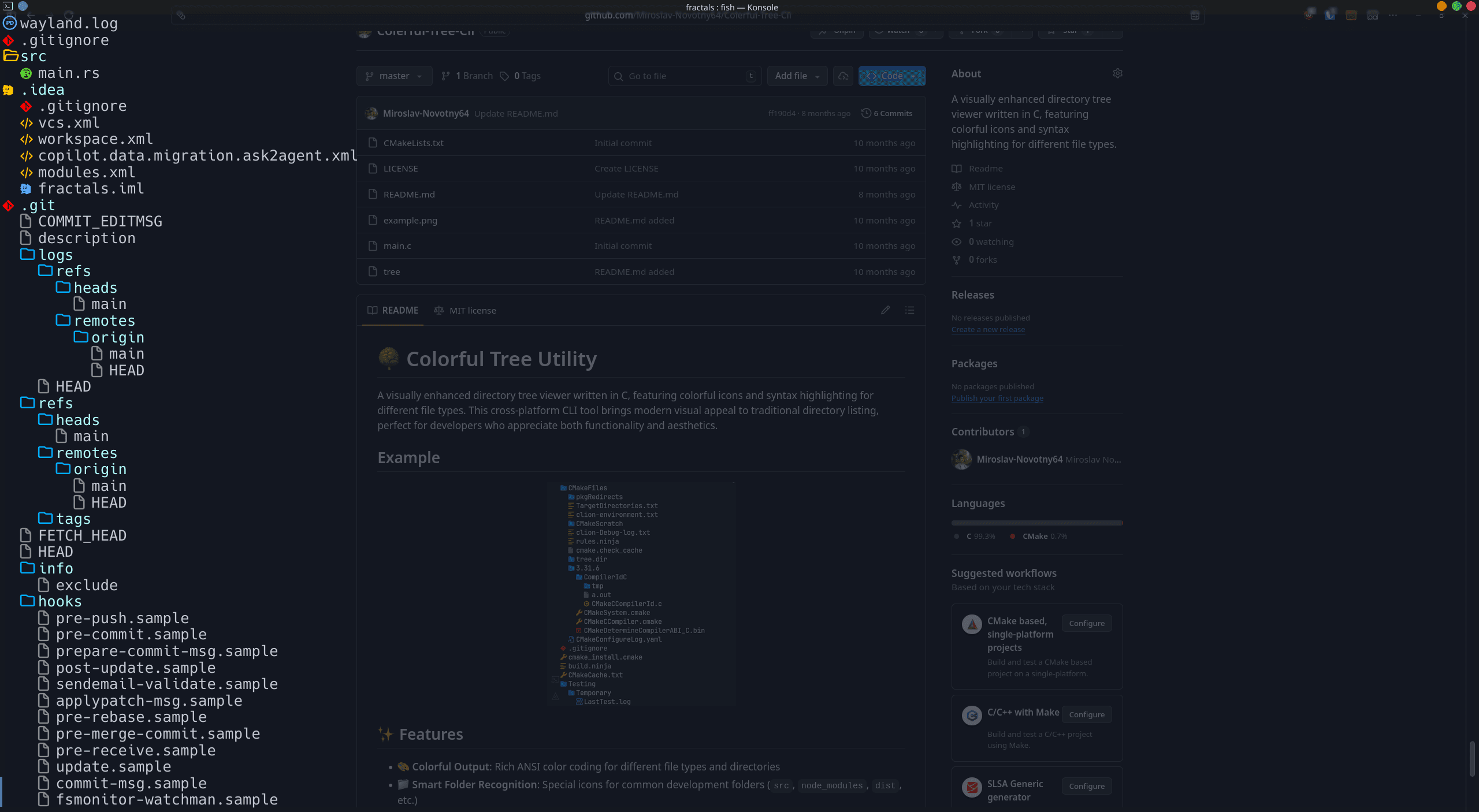Click the Create a new release link
Image resolution: width=1479 pixels, height=812 pixels.
[987, 329]
